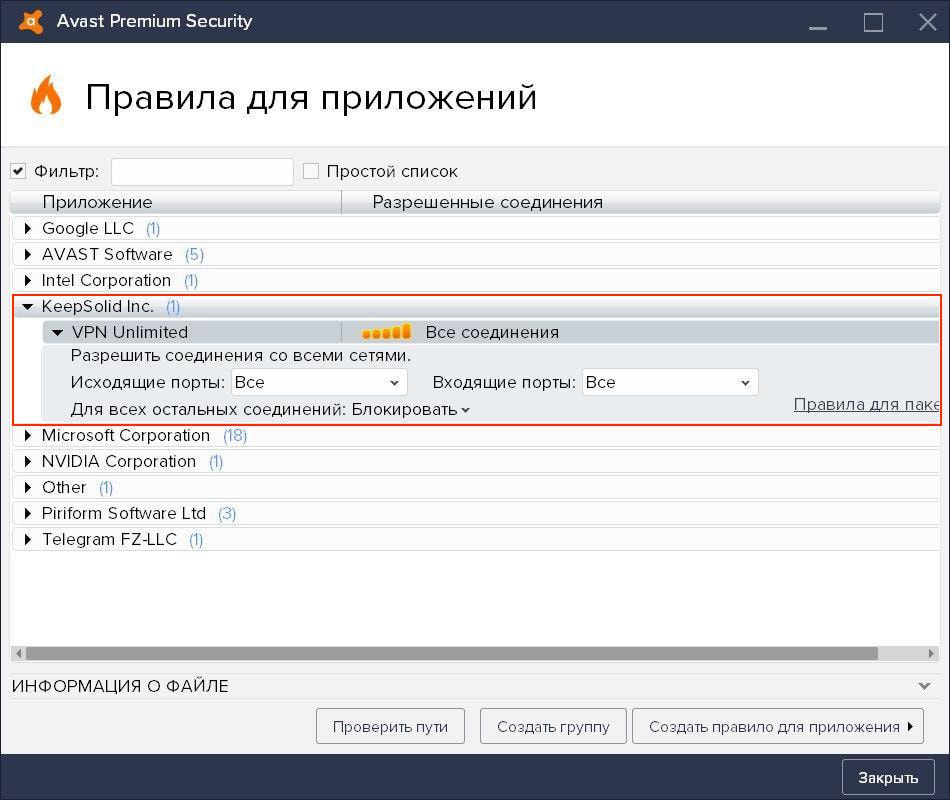Open the Блокировать dropdown for other connections
Viewport: 950px width, 800px height.
coord(411,409)
